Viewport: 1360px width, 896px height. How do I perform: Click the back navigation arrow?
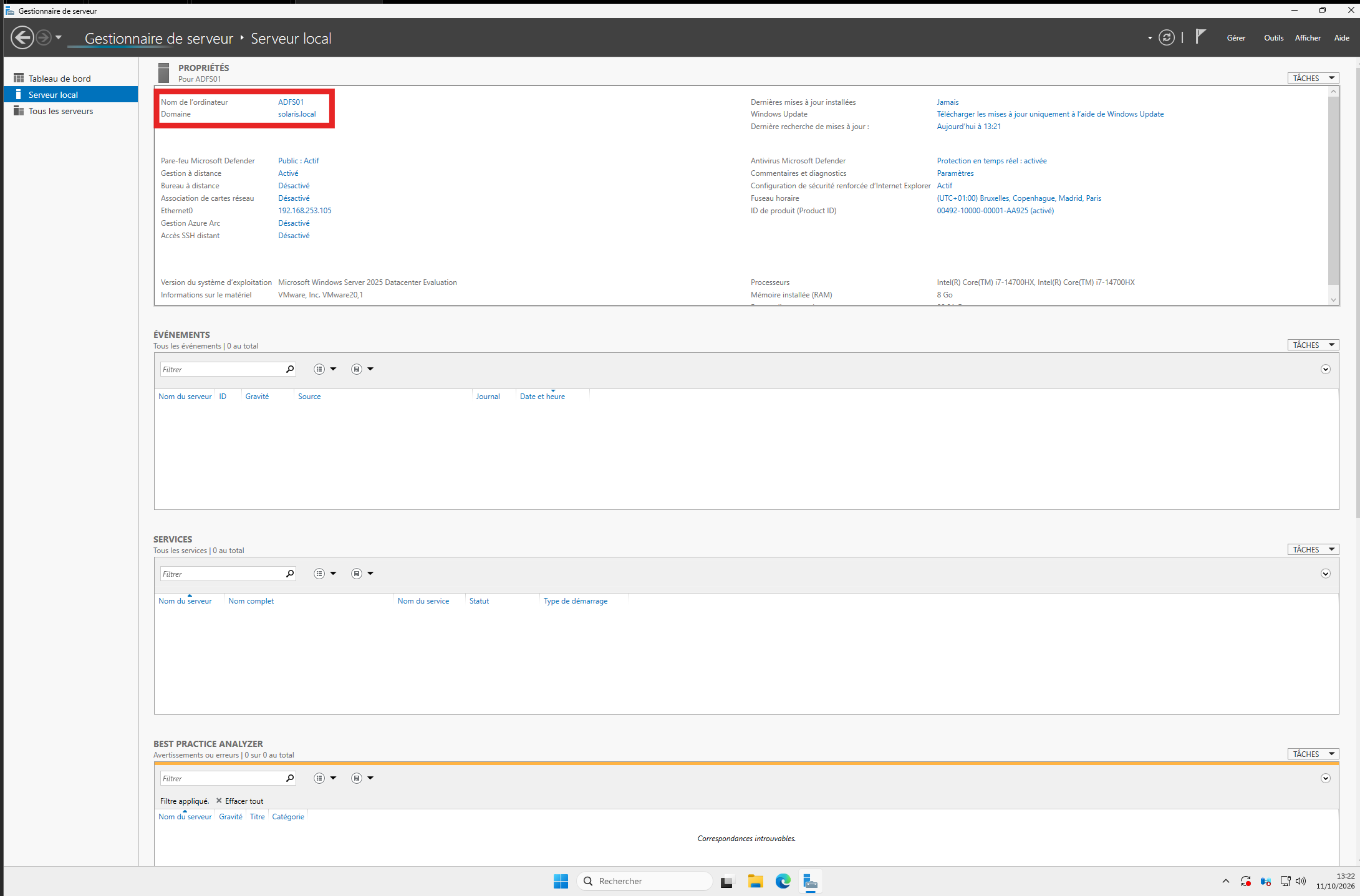pos(22,38)
